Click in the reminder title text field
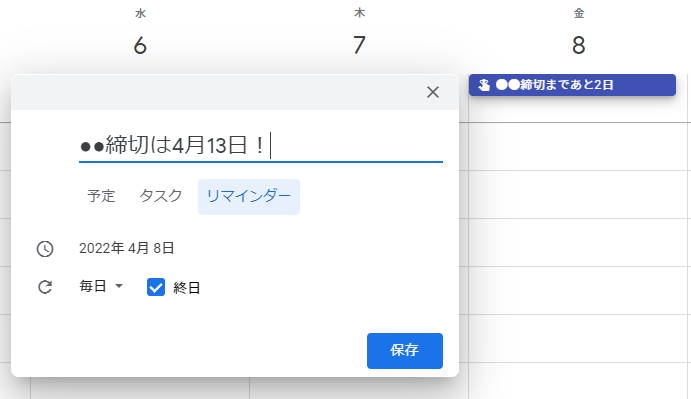The height and width of the screenshot is (399, 691). 261,145
